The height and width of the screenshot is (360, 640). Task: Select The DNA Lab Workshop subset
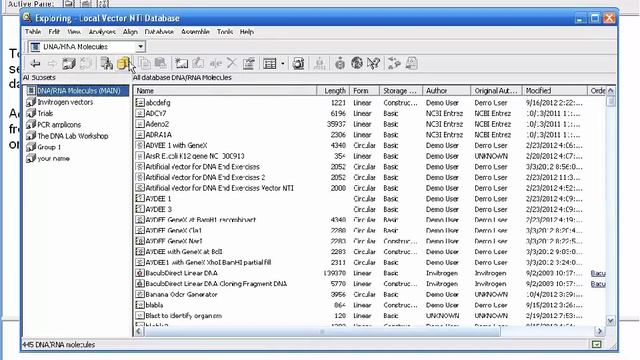[x=68, y=136]
